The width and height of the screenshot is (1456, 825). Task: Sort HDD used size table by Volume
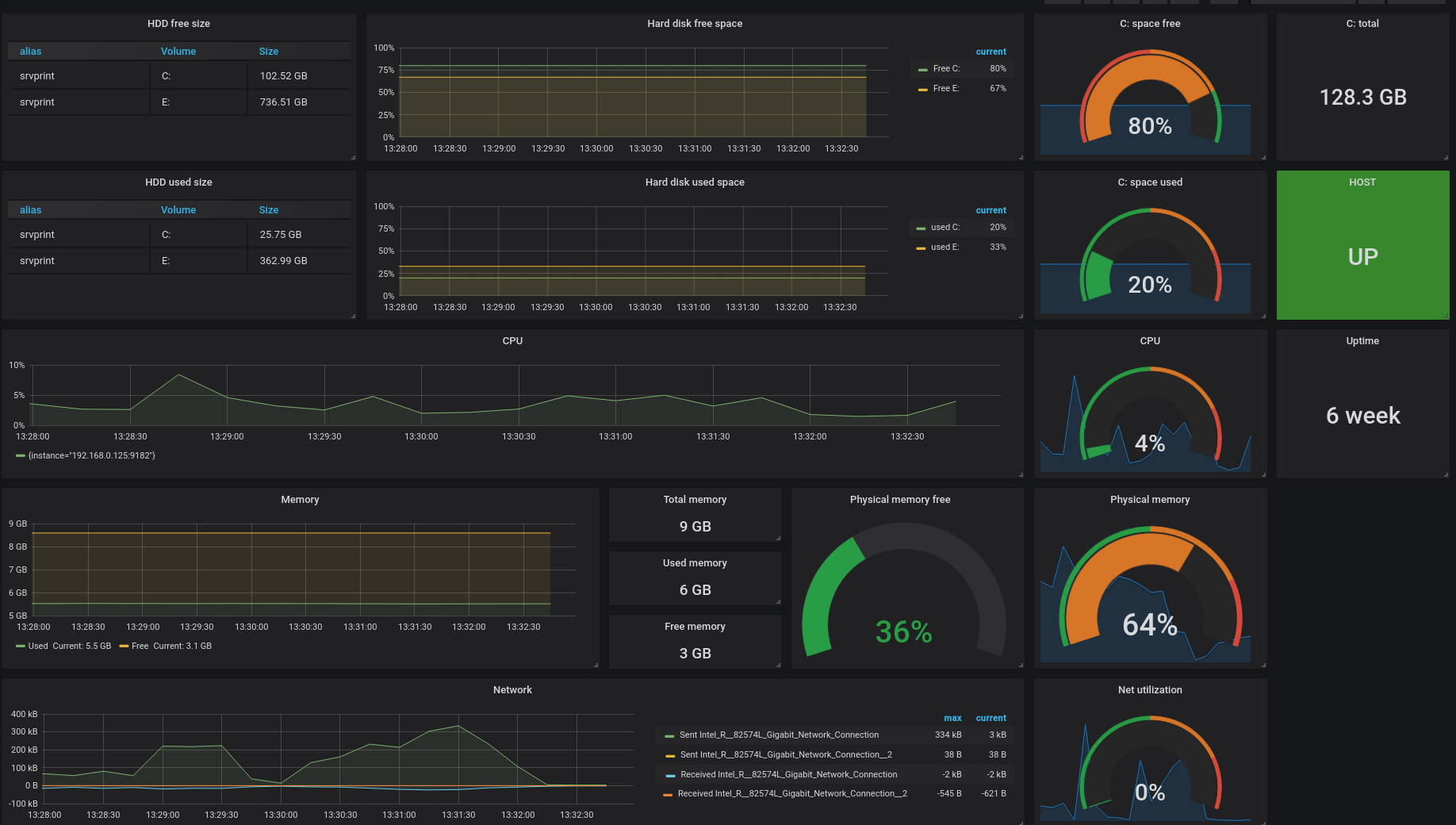[x=178, y=210]
